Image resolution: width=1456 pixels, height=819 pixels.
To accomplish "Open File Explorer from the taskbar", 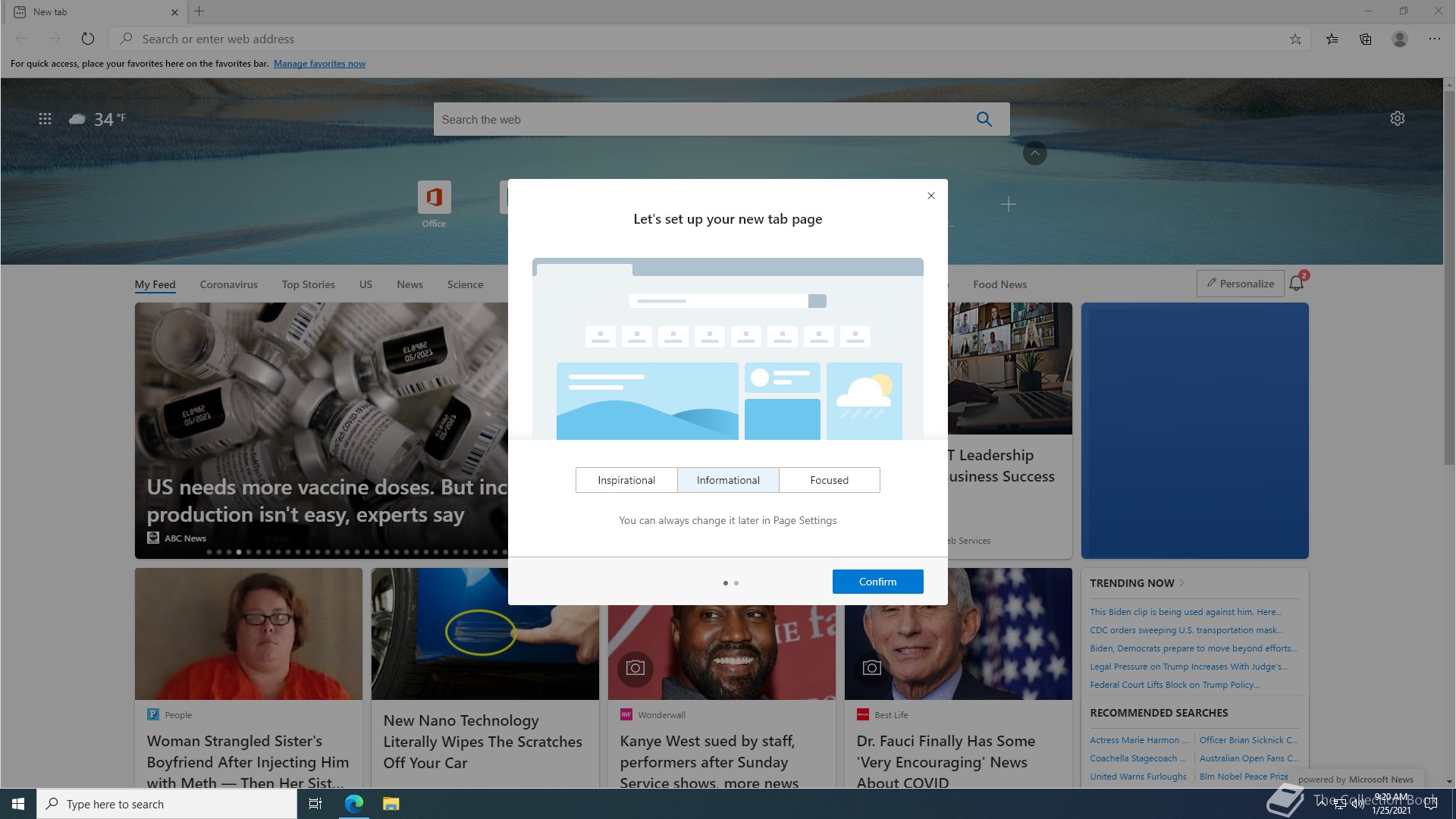I will 391,804.
